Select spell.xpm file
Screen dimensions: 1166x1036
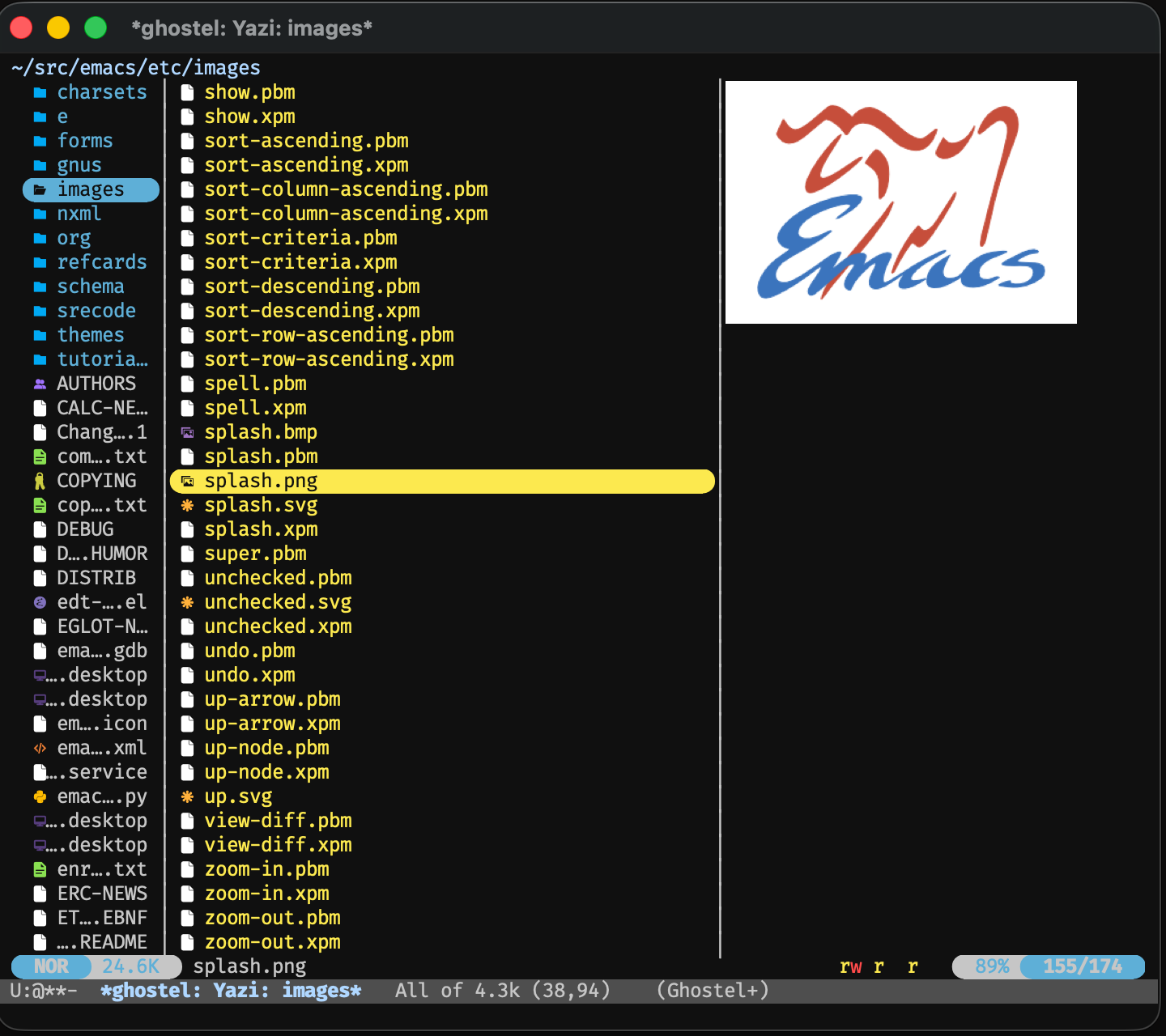[255, 408]
